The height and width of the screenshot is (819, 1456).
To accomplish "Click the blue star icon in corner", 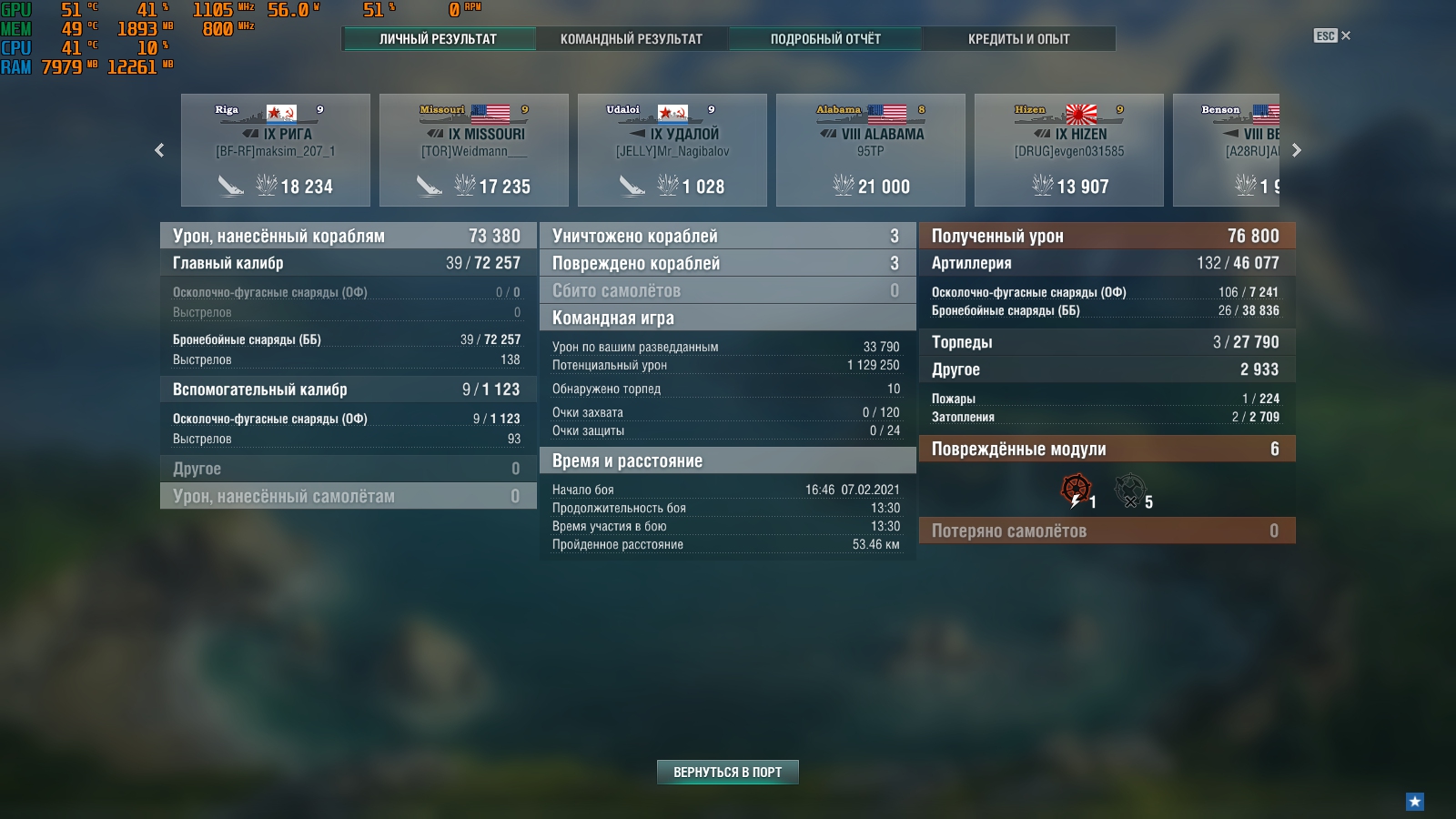I will tap(1415, 802).
